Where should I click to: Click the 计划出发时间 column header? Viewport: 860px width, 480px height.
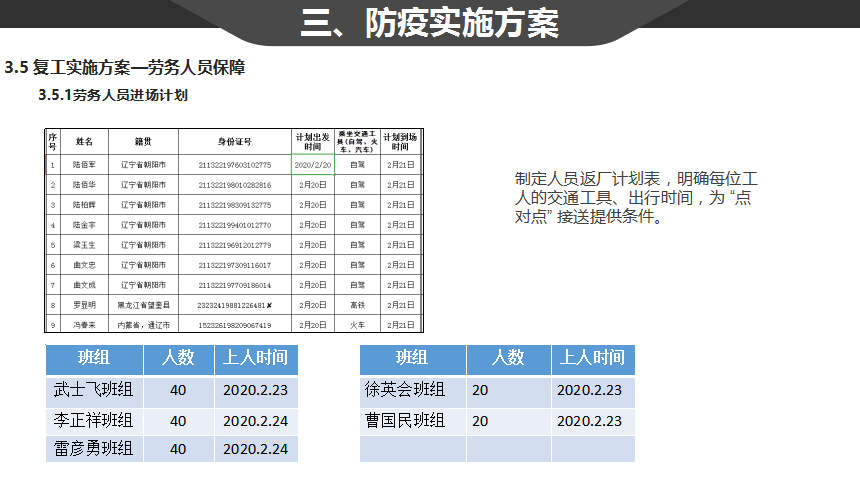pyautogui.click(x=313, y=142)
